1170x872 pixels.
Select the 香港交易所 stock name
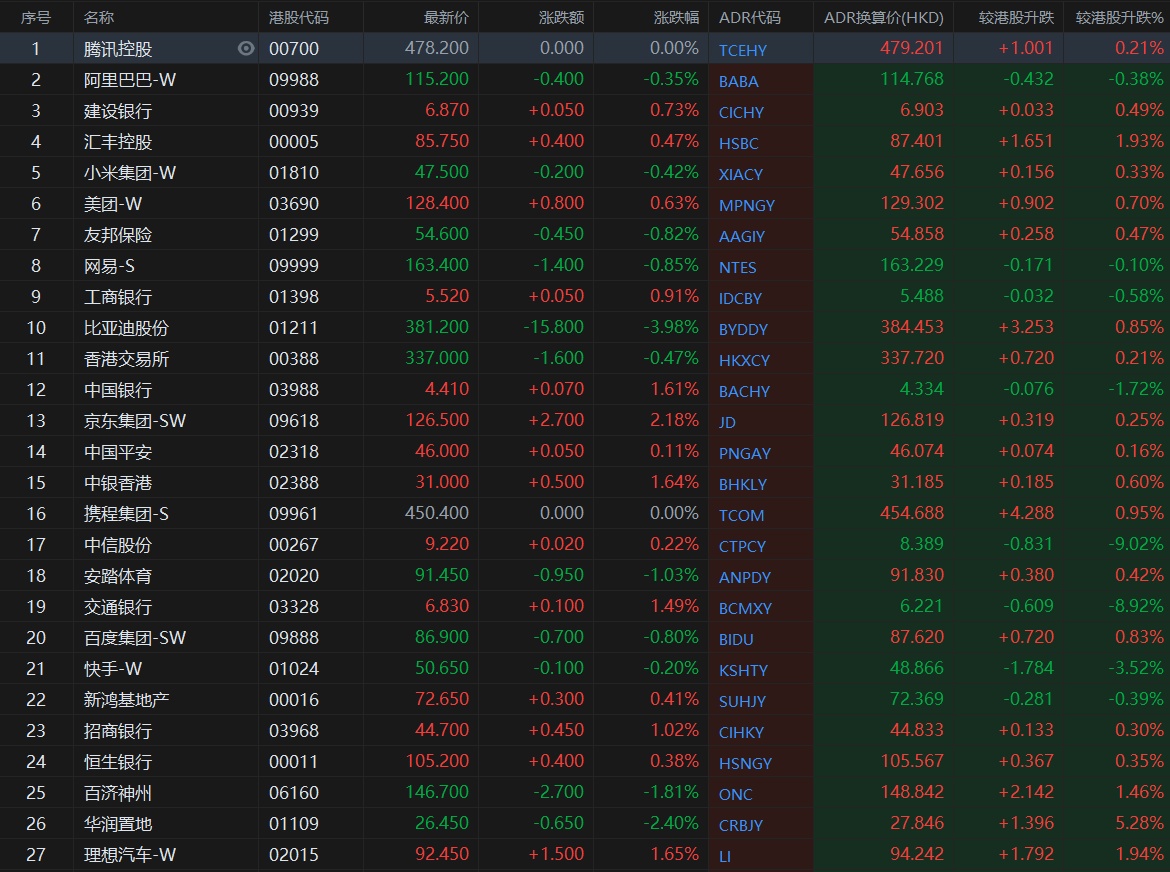pos(126,359)
